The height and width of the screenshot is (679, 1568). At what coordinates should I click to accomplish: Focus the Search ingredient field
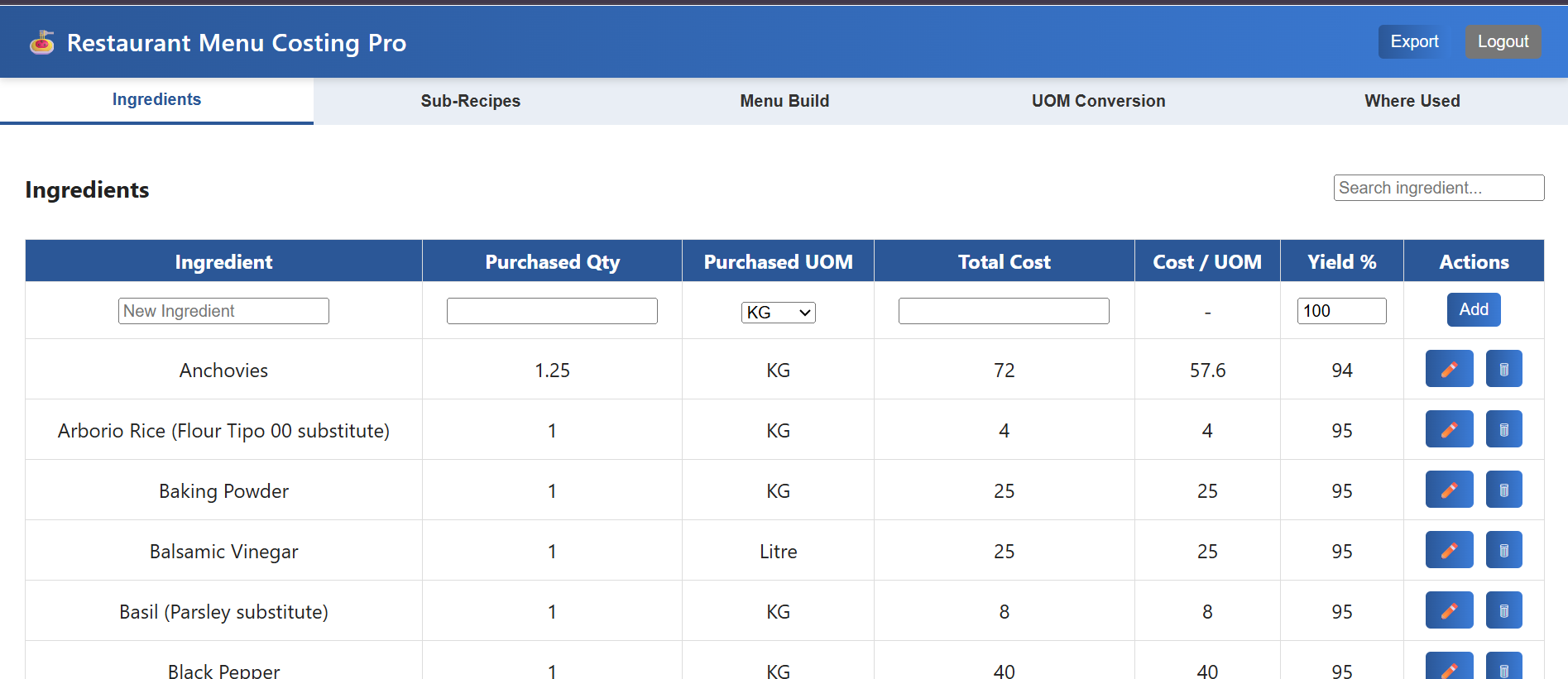coord(1438,188)
